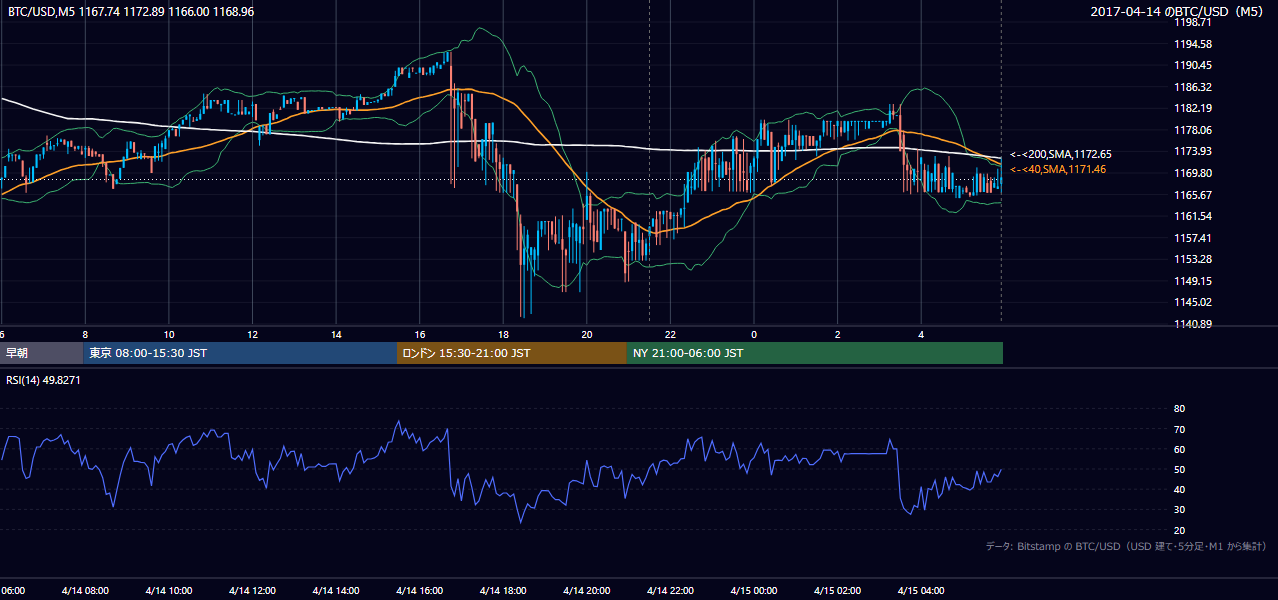Select the 40 SMA label reading 1171.46
Screen dimensions: 1278x600
pyautogui.click(x=1058, y=170)
